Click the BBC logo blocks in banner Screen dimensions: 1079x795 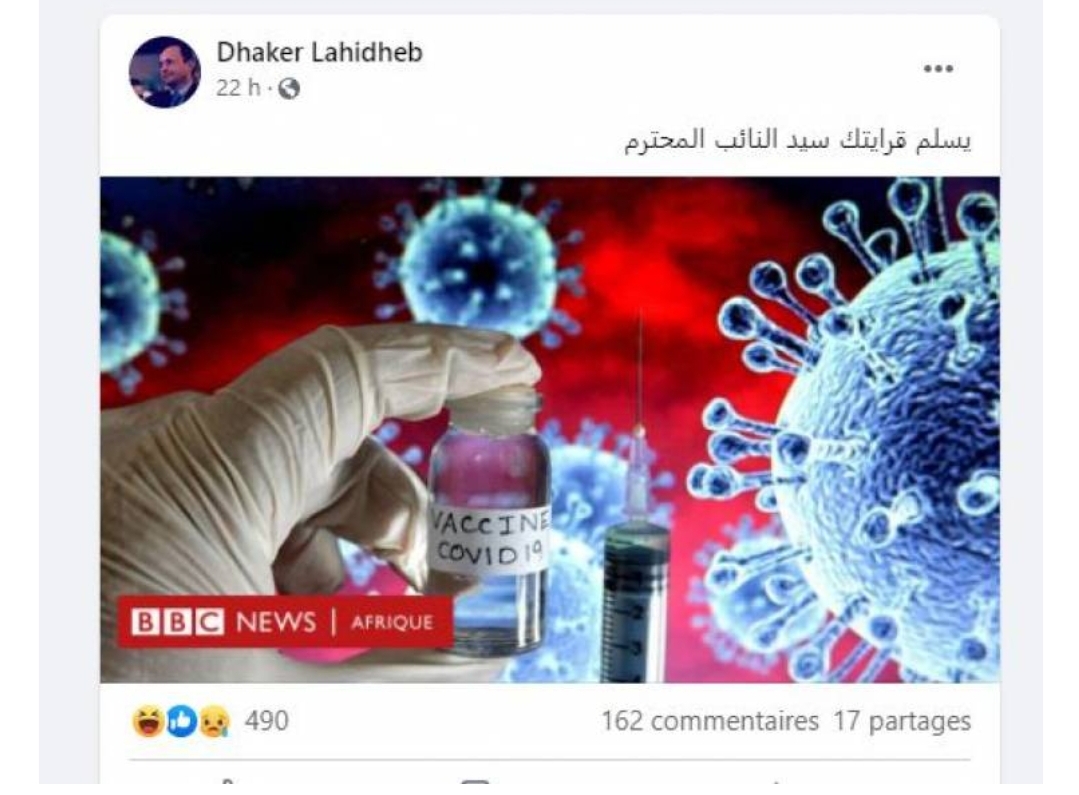(178, 622)
